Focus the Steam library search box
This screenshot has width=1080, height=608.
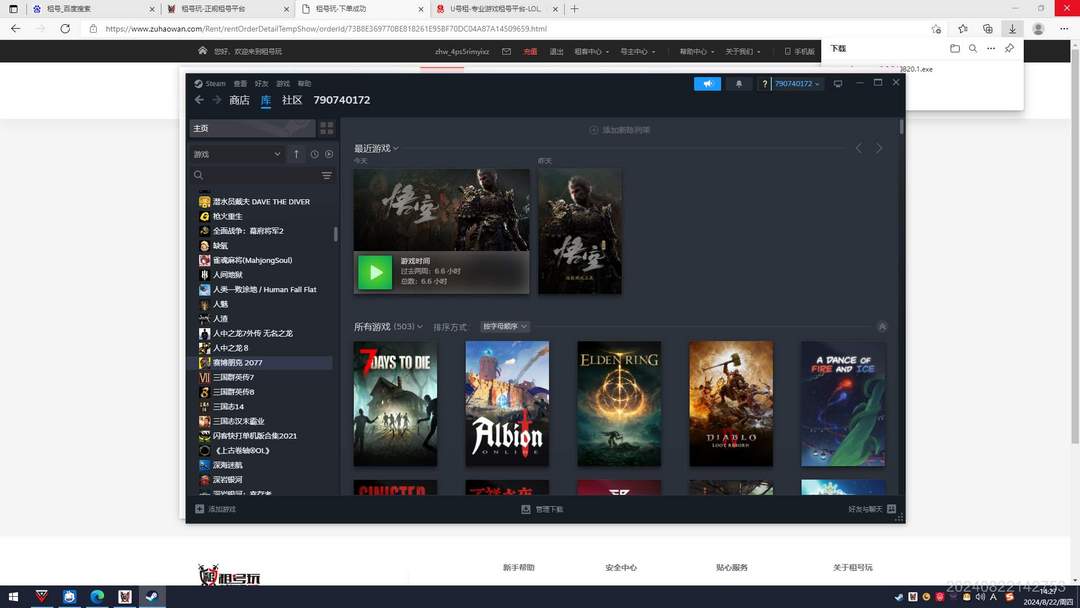coord(256,176)
